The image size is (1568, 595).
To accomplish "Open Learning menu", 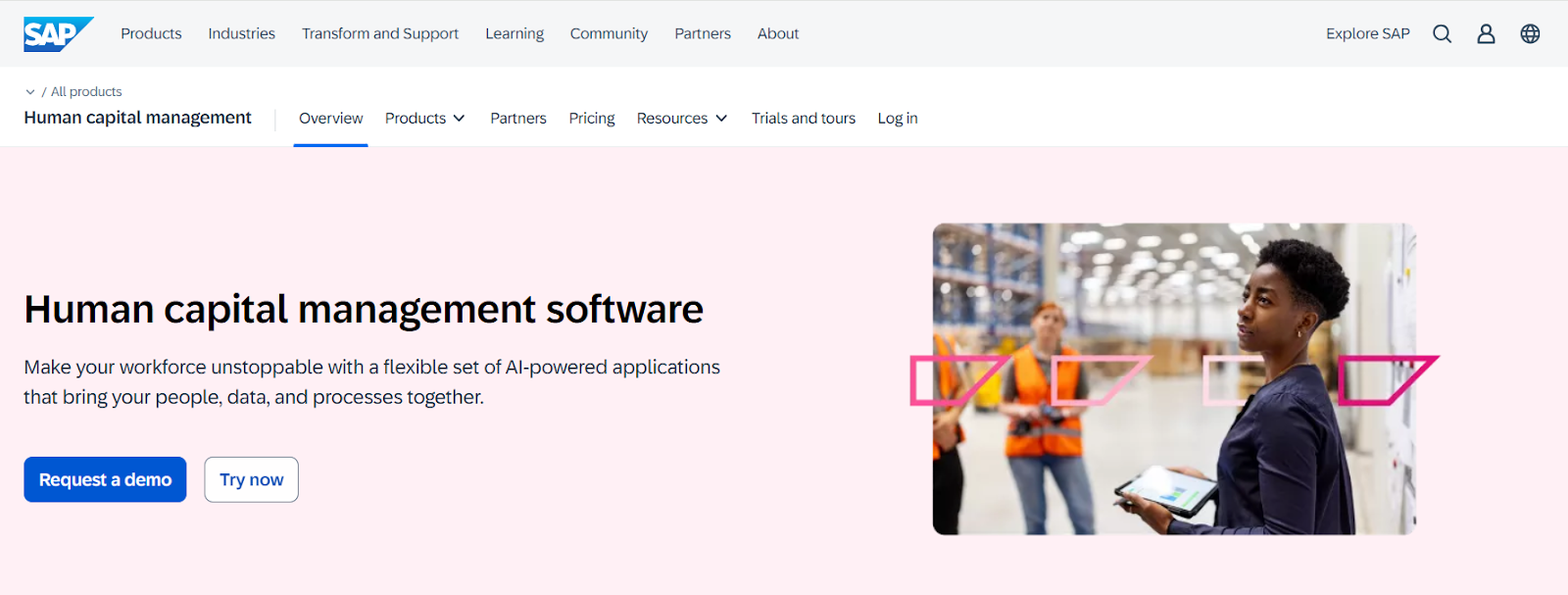I will 514,33.
